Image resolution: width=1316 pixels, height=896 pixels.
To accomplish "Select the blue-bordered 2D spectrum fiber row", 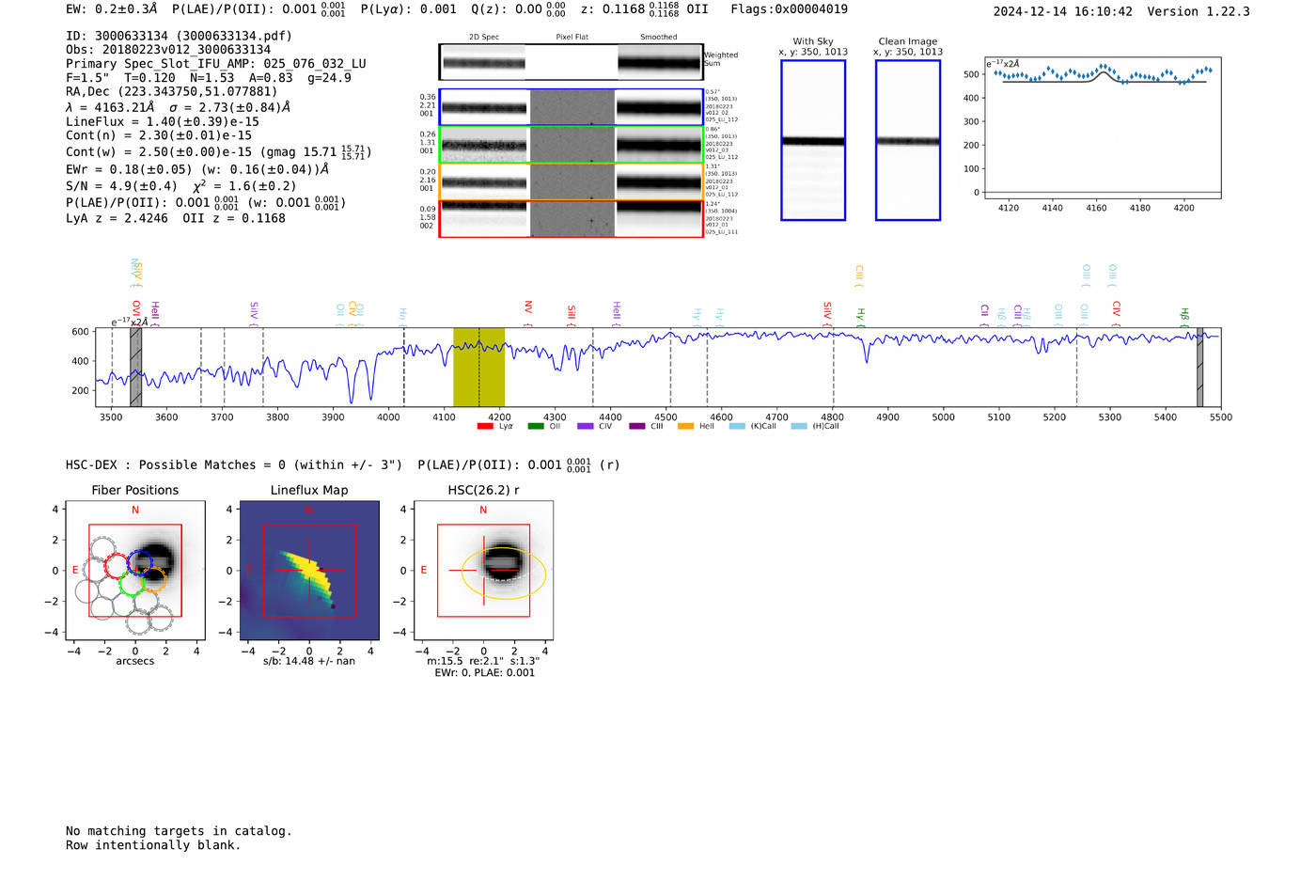I will tap(571, 107).
